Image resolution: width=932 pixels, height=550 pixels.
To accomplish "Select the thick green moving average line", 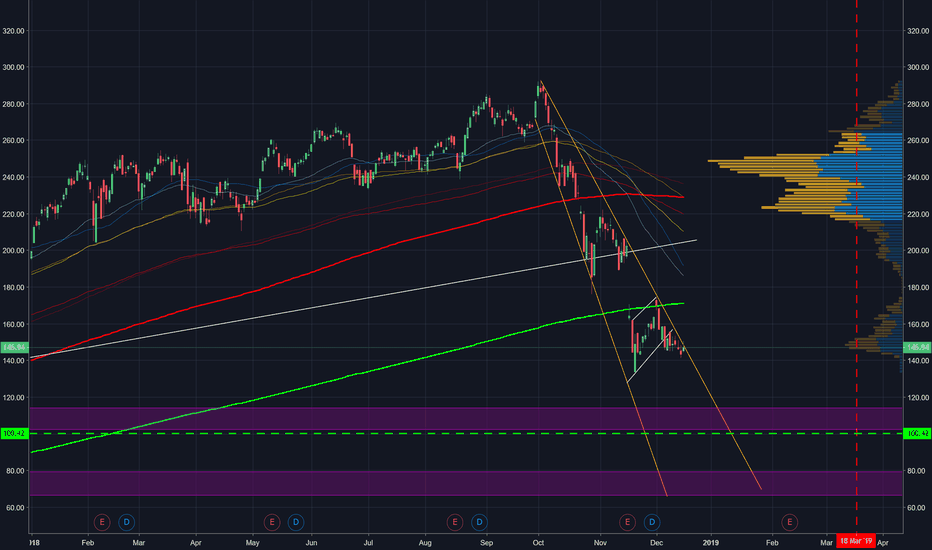I will tap(357, 375).
